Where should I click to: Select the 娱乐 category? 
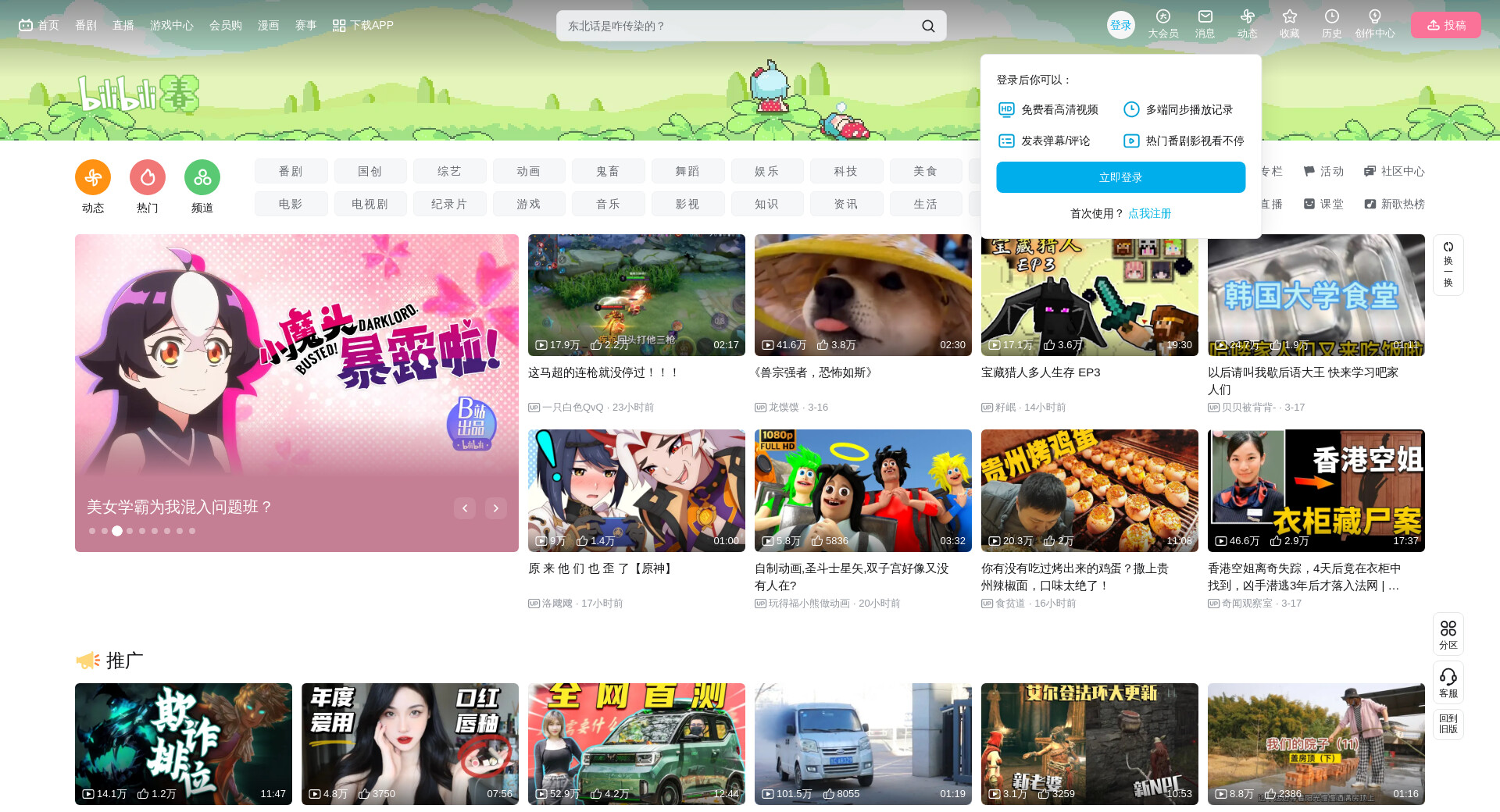click(x=767, y=171)
